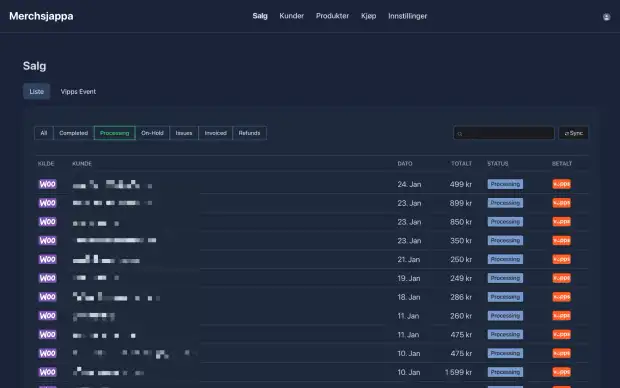Screen dimensions: 620x388
Task: Click the 21. Jan date cell
Action: coord(408,259)
